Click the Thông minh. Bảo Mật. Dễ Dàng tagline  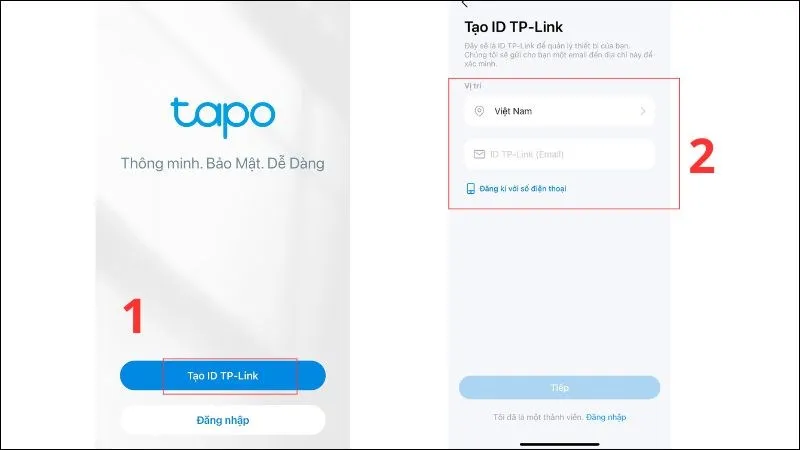coord(222,163)
